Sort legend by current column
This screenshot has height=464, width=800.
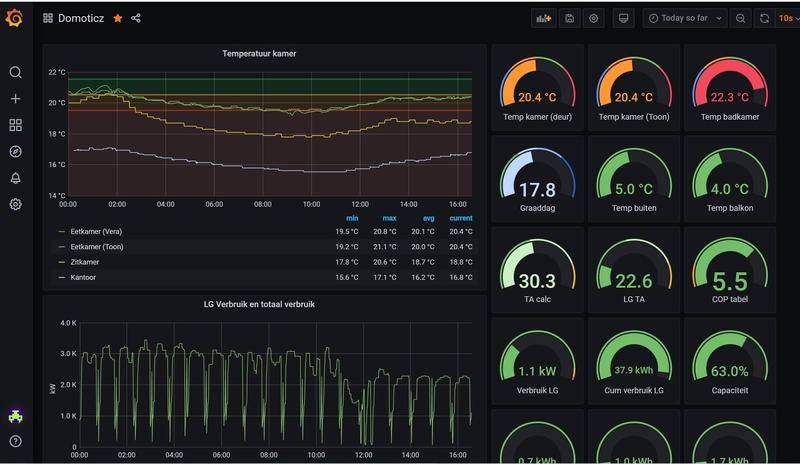[x=461, y=218]
